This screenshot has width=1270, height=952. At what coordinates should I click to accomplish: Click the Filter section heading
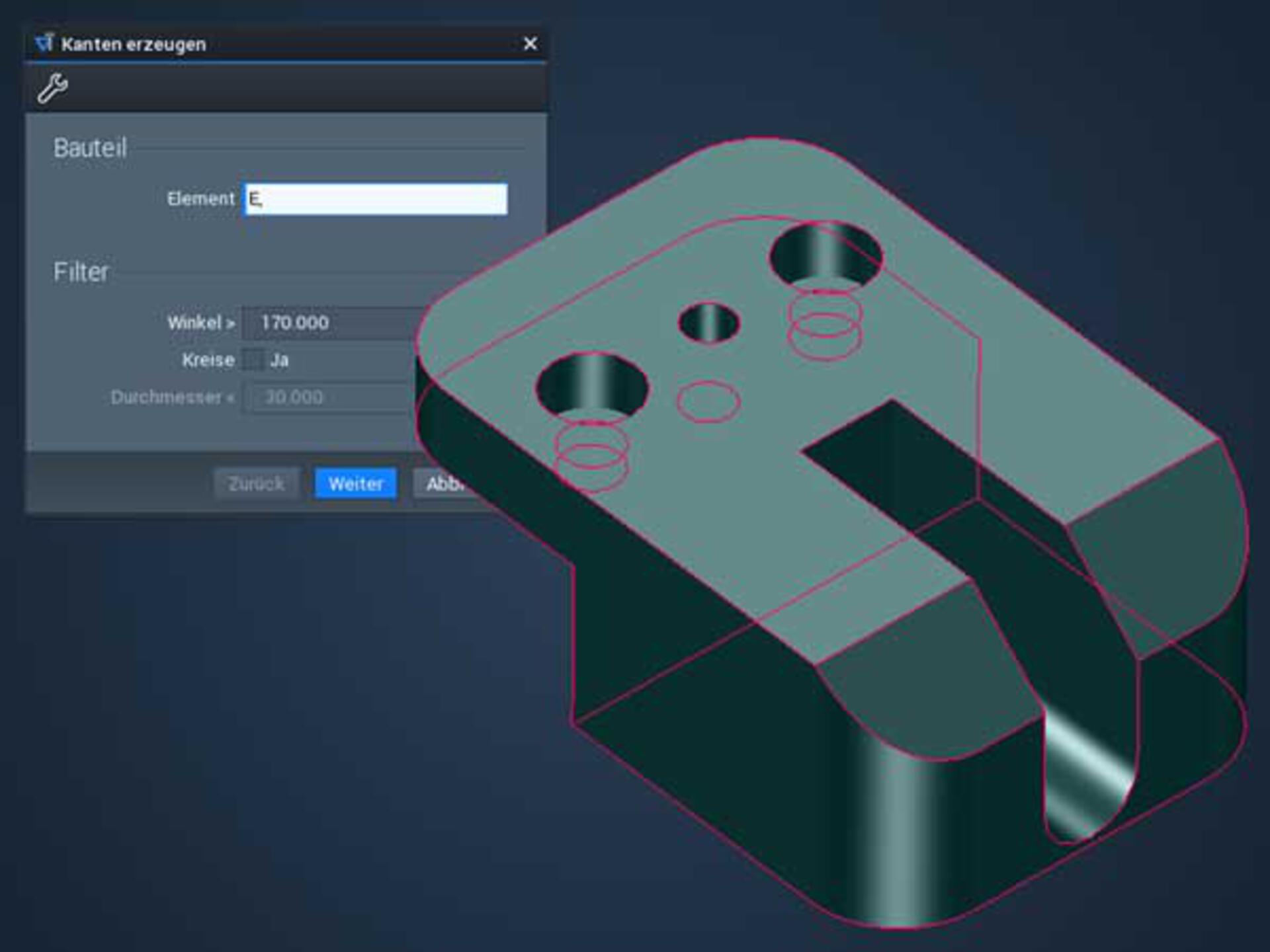81,272
